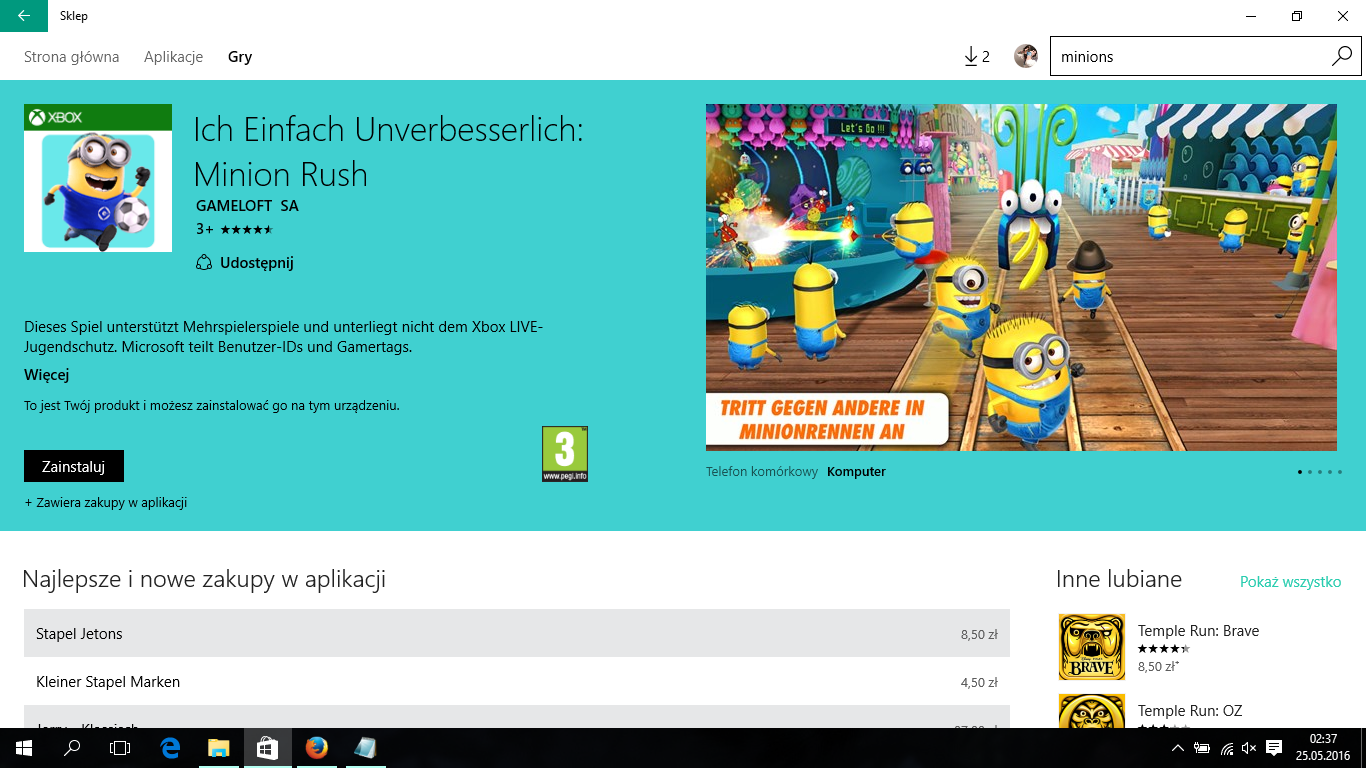The height and width of the screenshot is (768, 1366).
Task: Select the Stapel Jetons in-app purchase row
Action: click(x=517, y=633)
